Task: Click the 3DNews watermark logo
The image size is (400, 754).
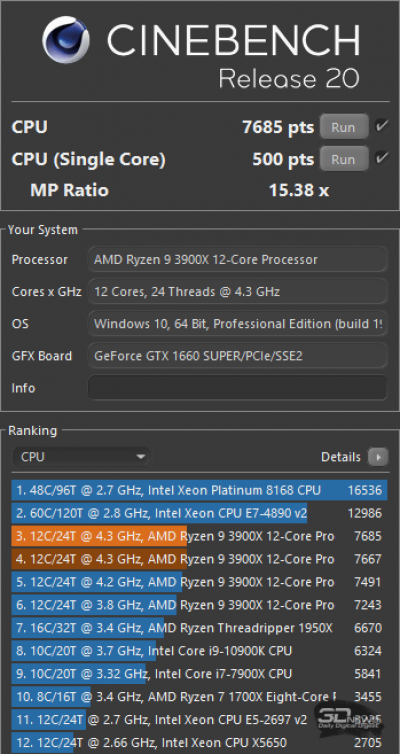Action: [349, 716]
